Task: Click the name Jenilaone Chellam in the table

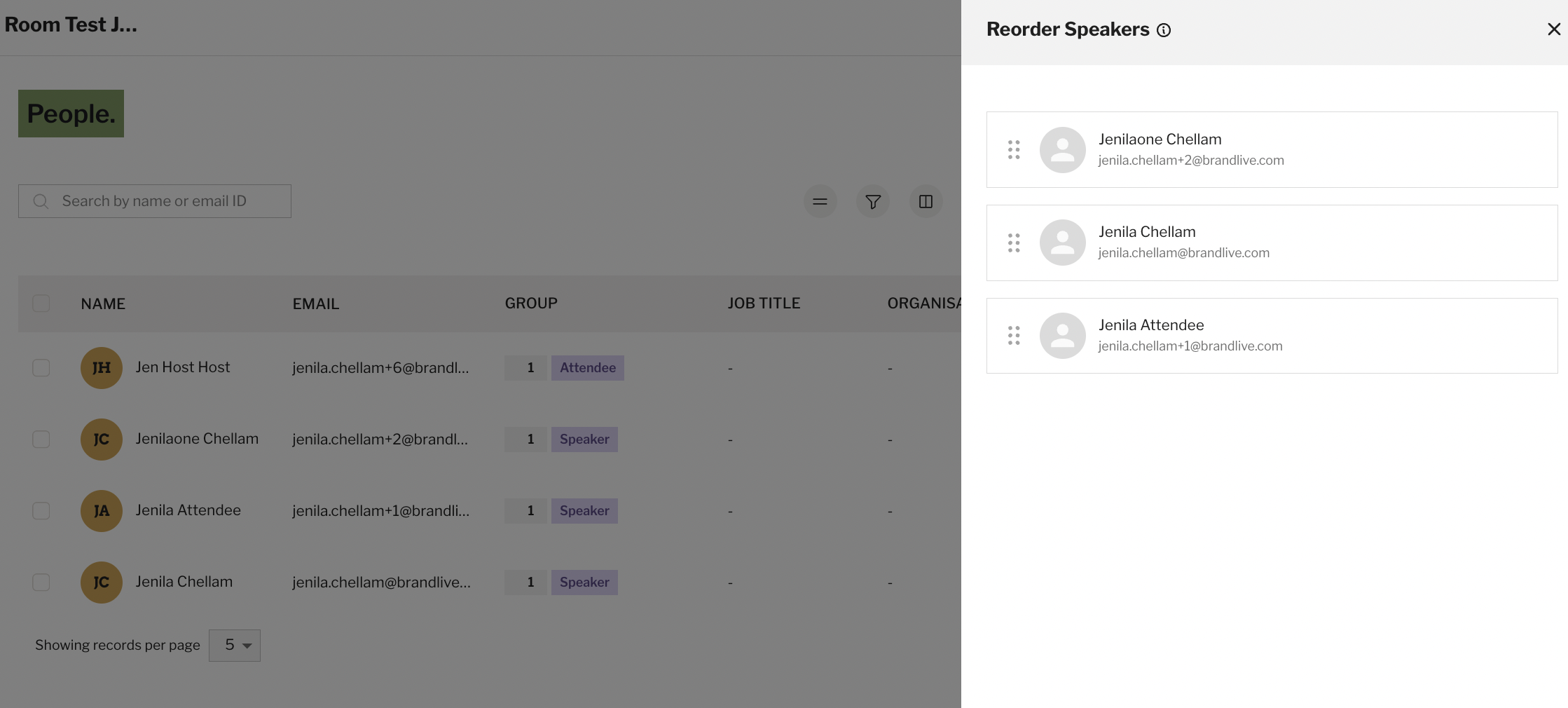Action: (197, 439)
